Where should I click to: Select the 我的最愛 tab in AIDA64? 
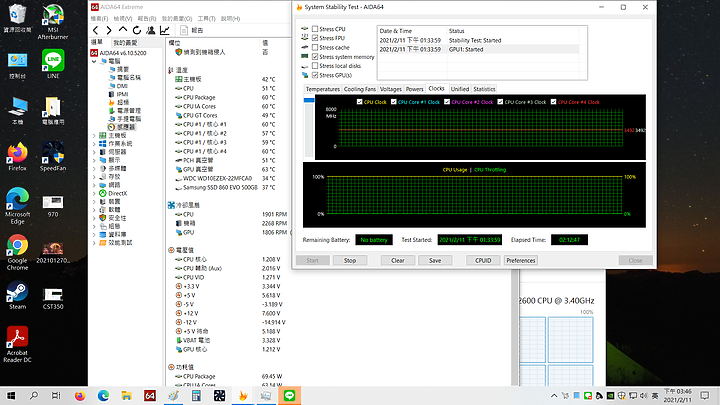click(125, 43)
